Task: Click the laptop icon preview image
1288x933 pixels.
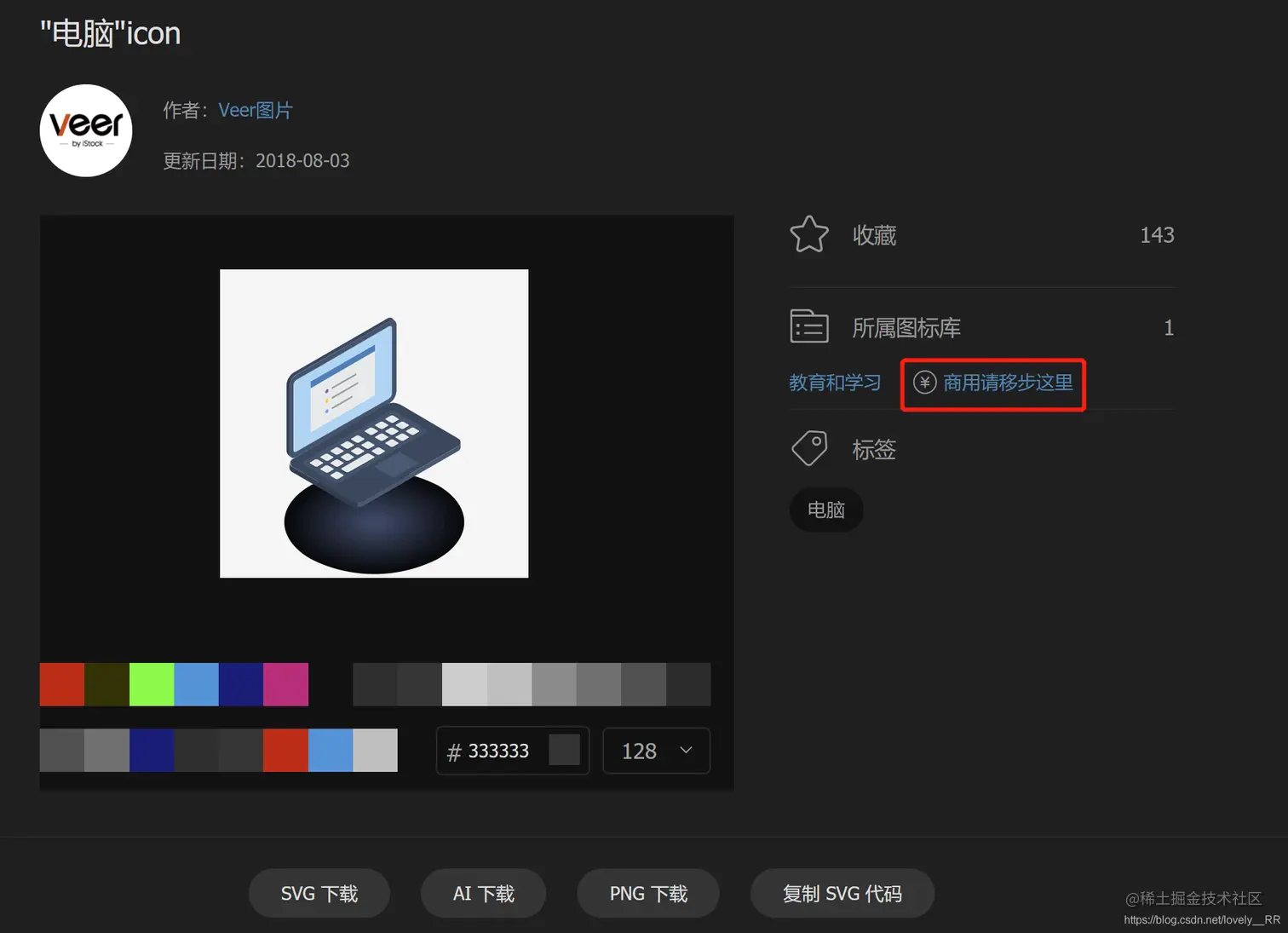Action: [x=373, y=423]
